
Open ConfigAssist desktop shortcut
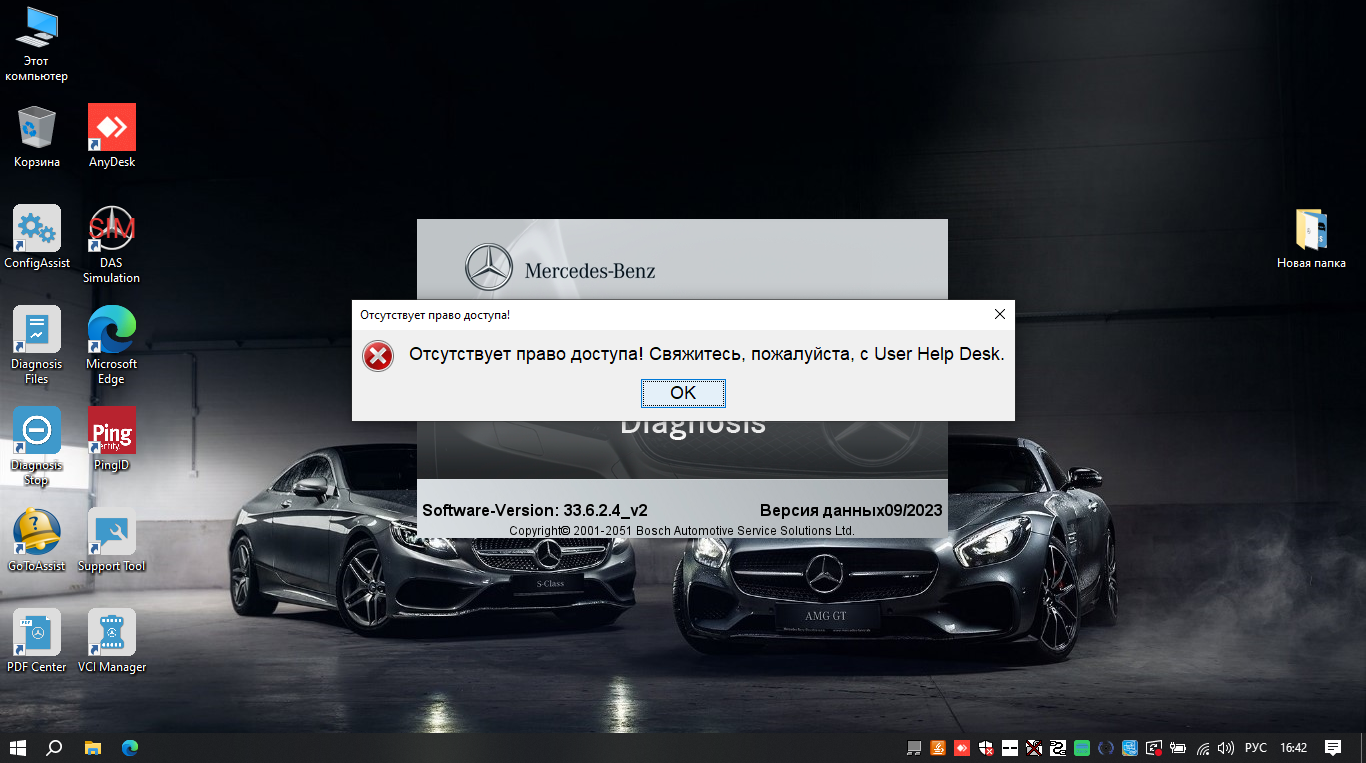[x=37, y=238]
